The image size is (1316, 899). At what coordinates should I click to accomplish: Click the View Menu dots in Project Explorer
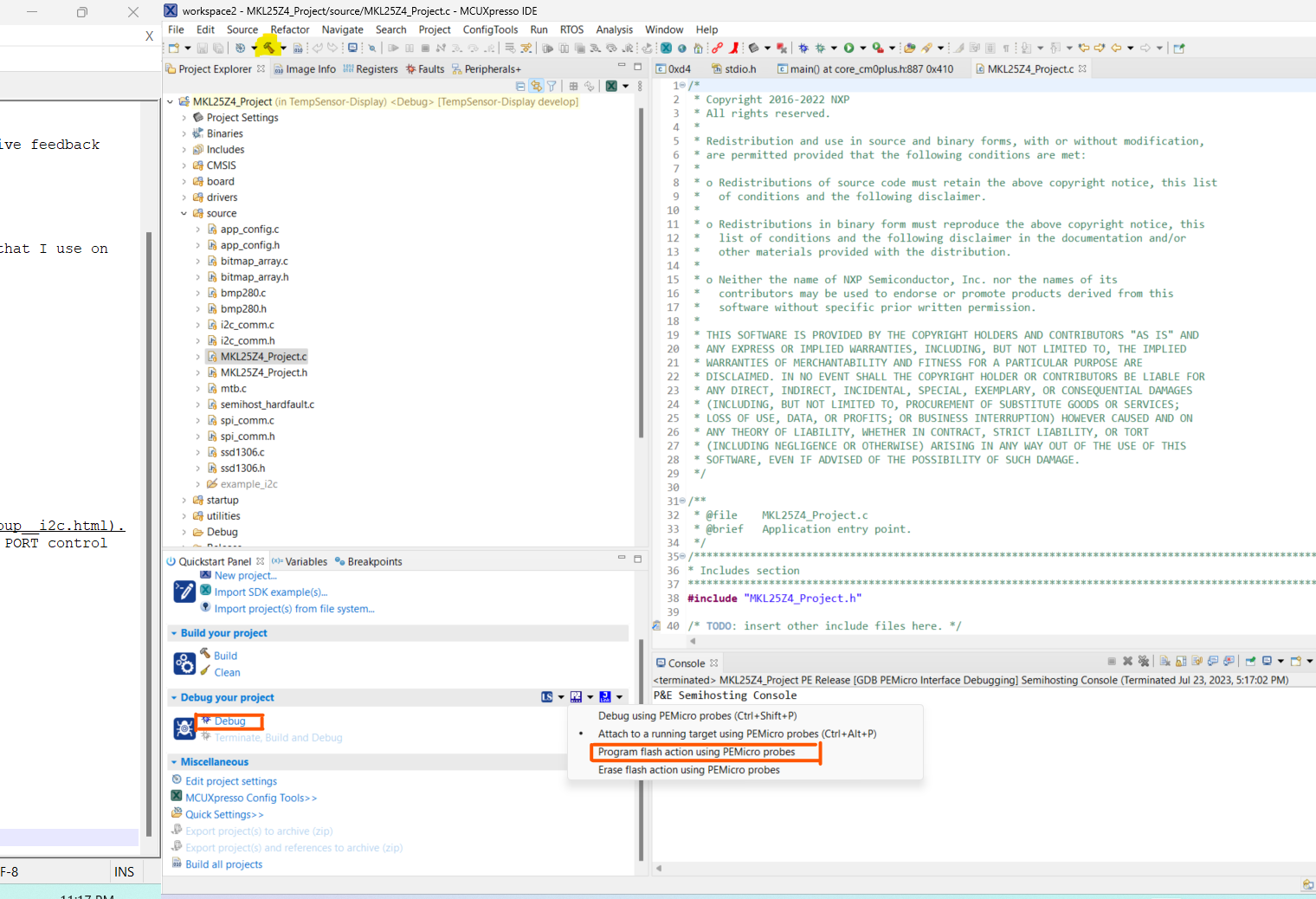640,86
